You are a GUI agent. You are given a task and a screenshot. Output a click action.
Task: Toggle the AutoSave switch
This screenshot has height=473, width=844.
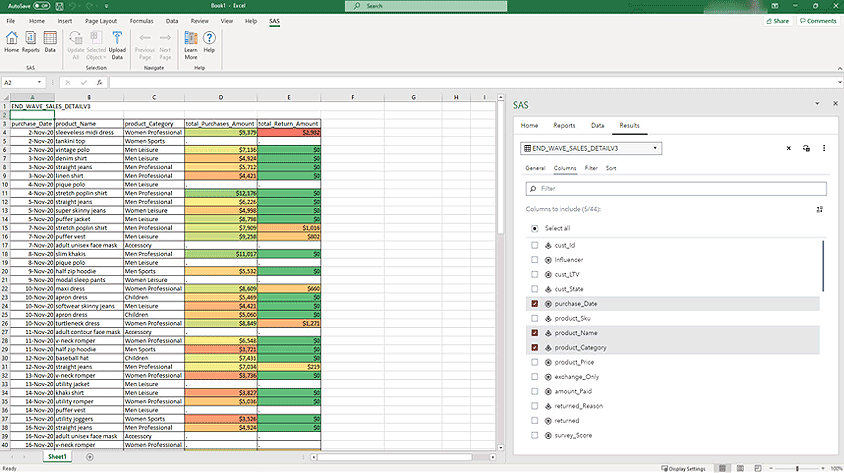[41, 6]
